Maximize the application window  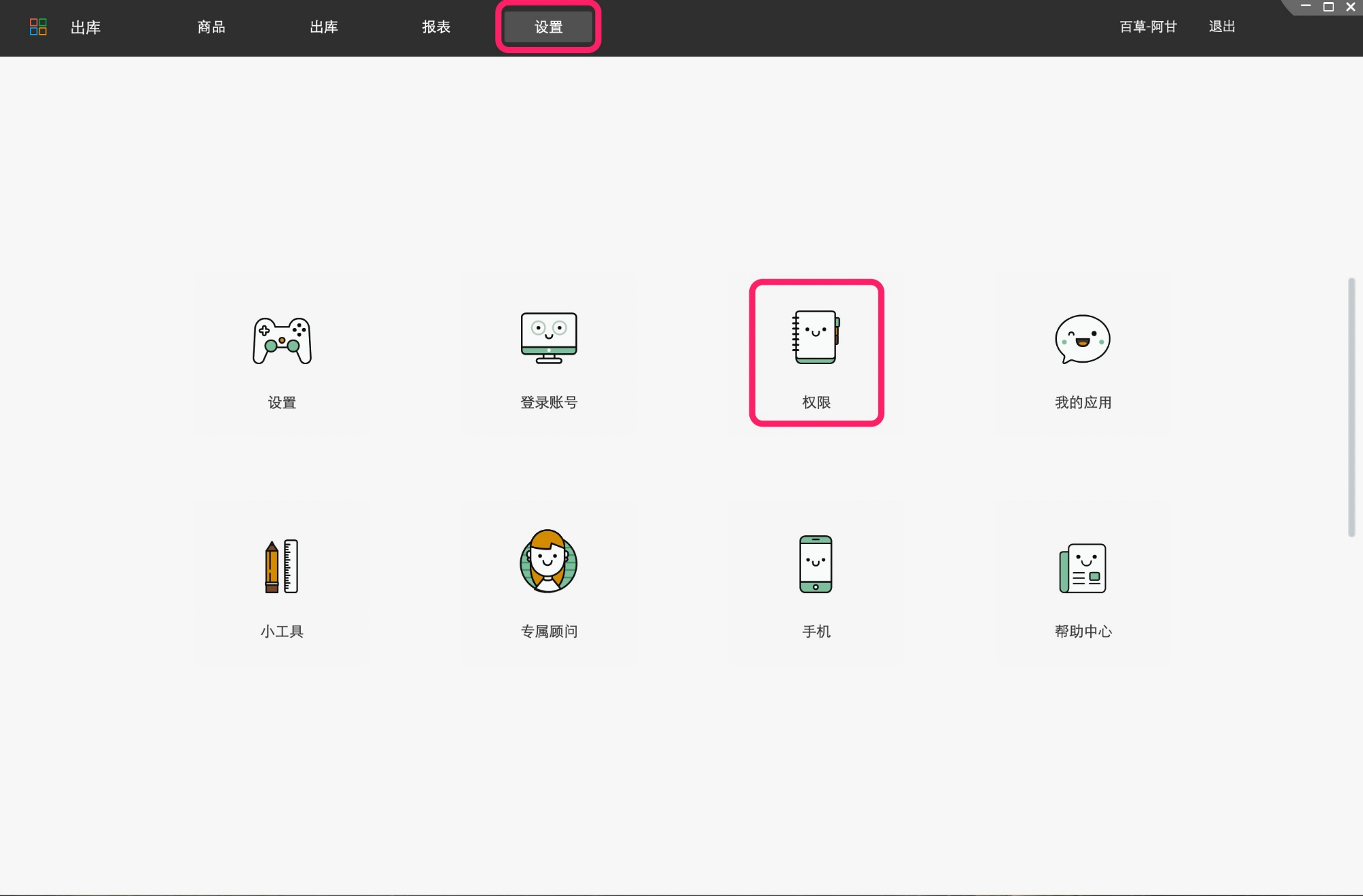click(1328, 7)
